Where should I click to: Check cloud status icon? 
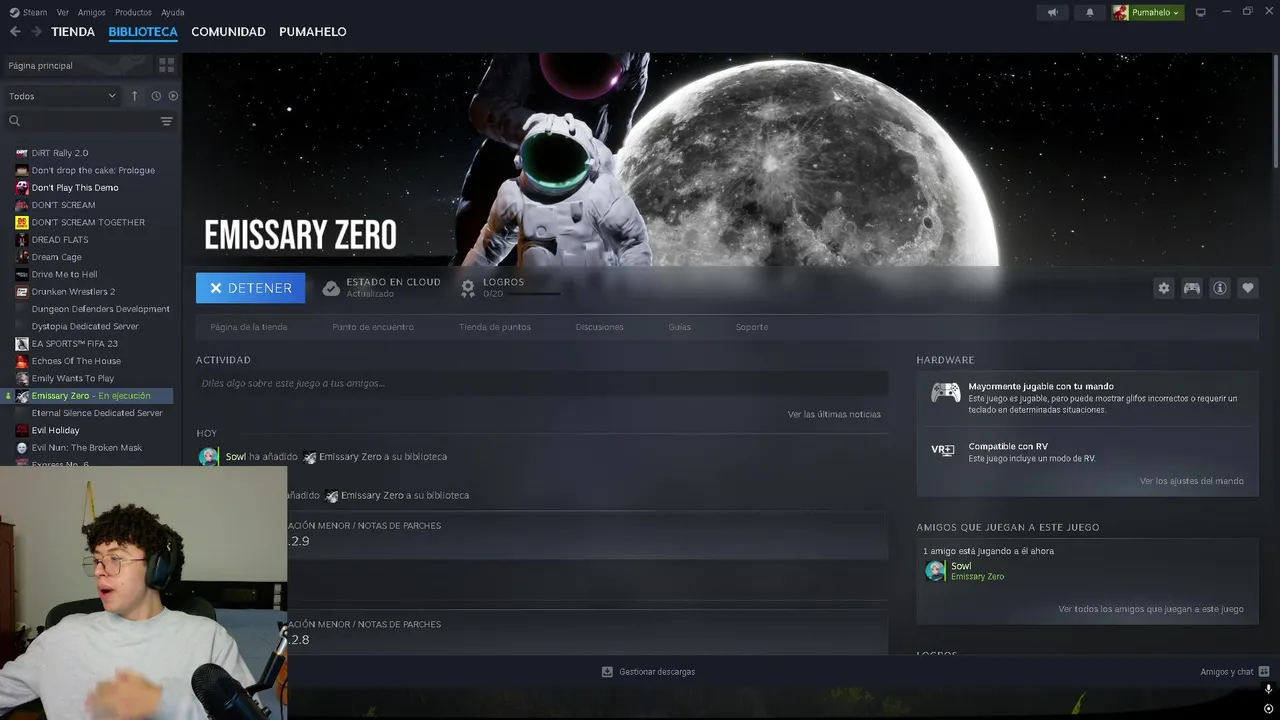[x=331, y=288]
